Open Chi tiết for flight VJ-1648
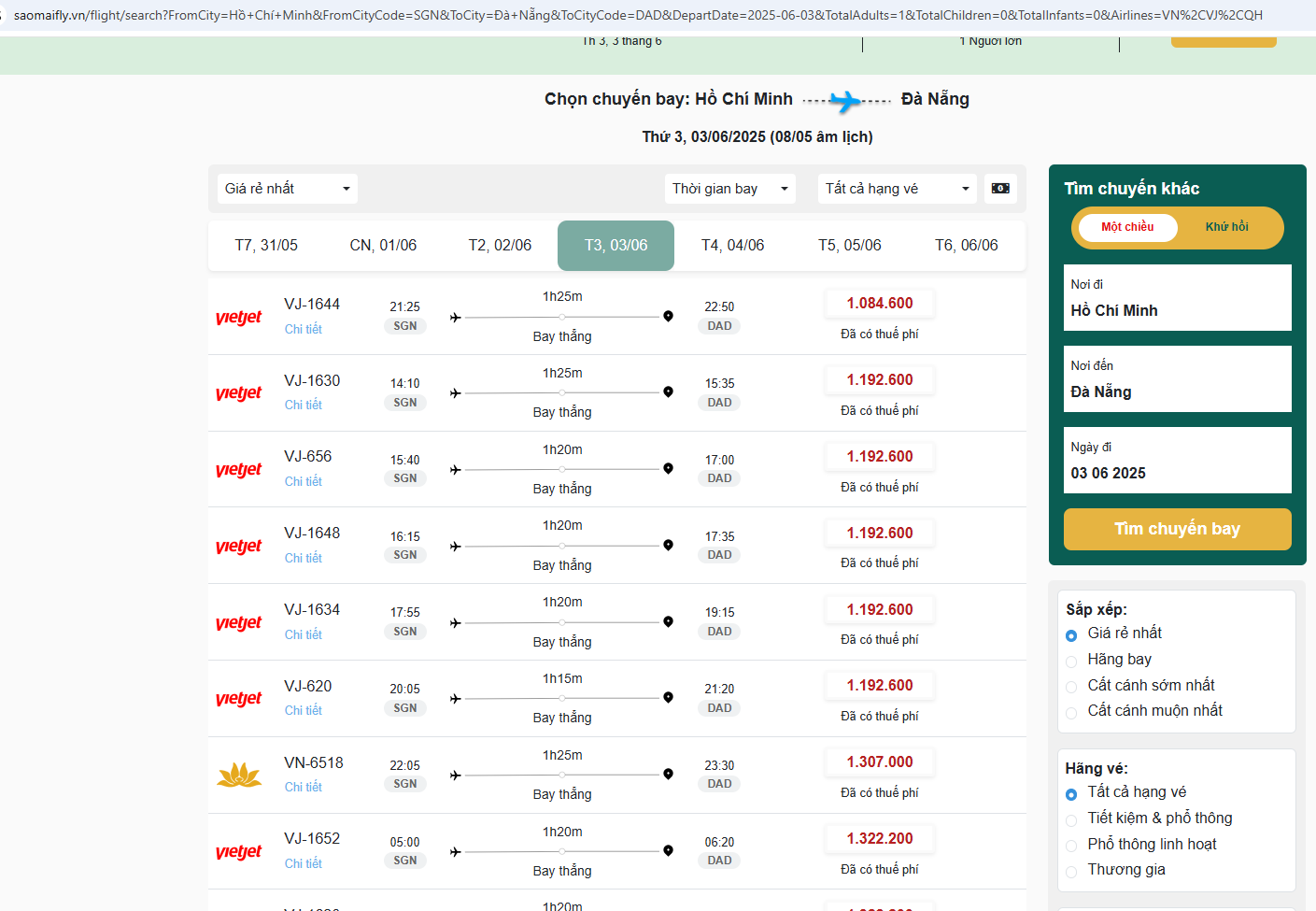 coord(304,558)
